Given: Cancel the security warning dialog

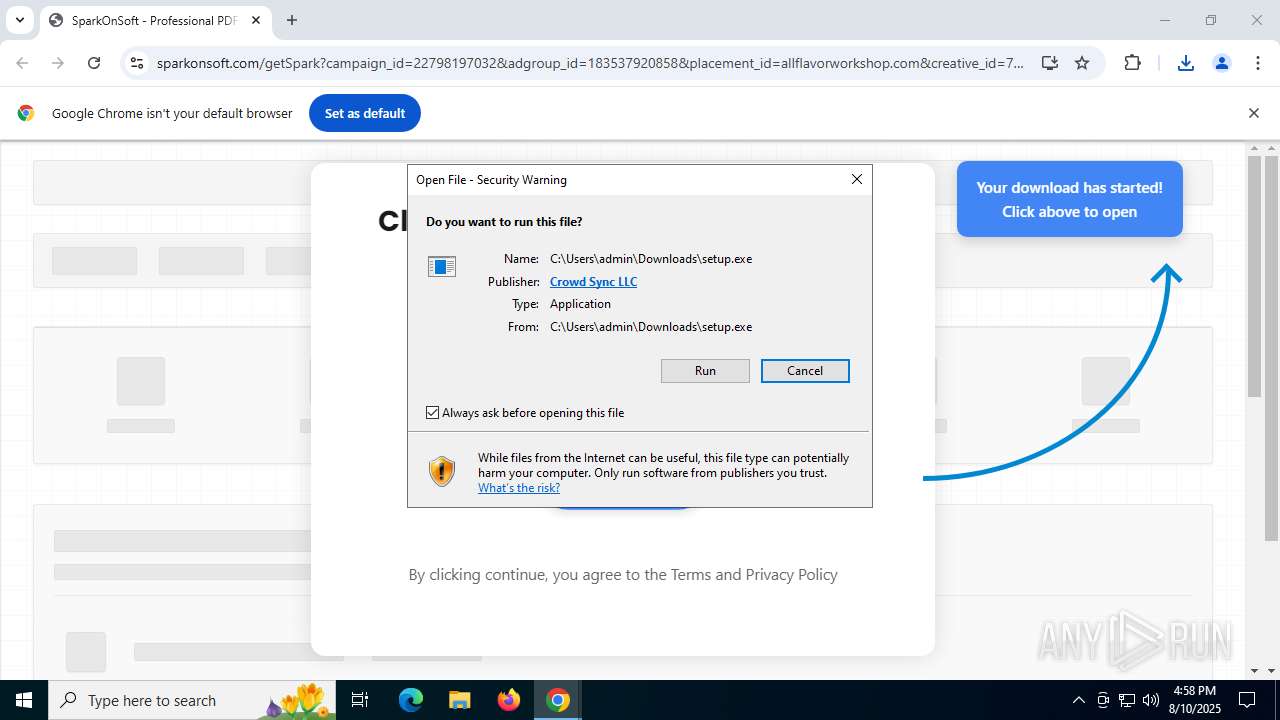Looking at the screenshot, I should 805,371.
